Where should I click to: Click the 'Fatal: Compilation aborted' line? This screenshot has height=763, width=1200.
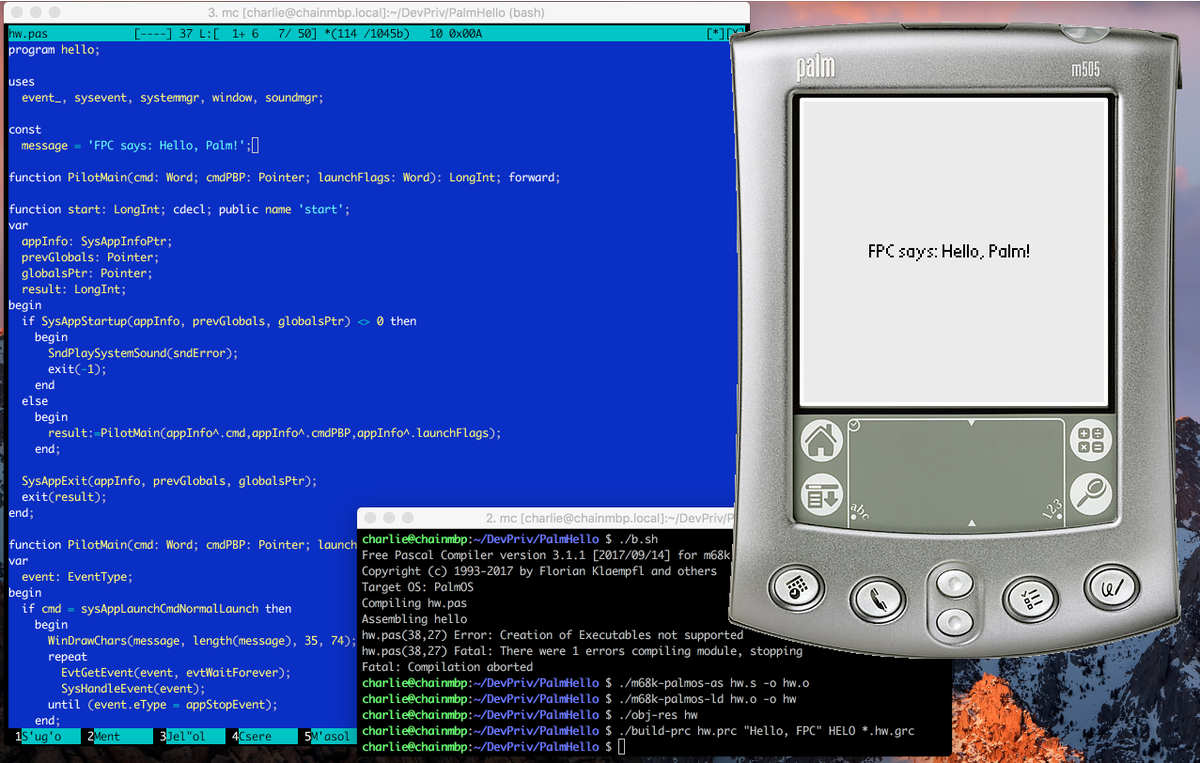point(447,668)
